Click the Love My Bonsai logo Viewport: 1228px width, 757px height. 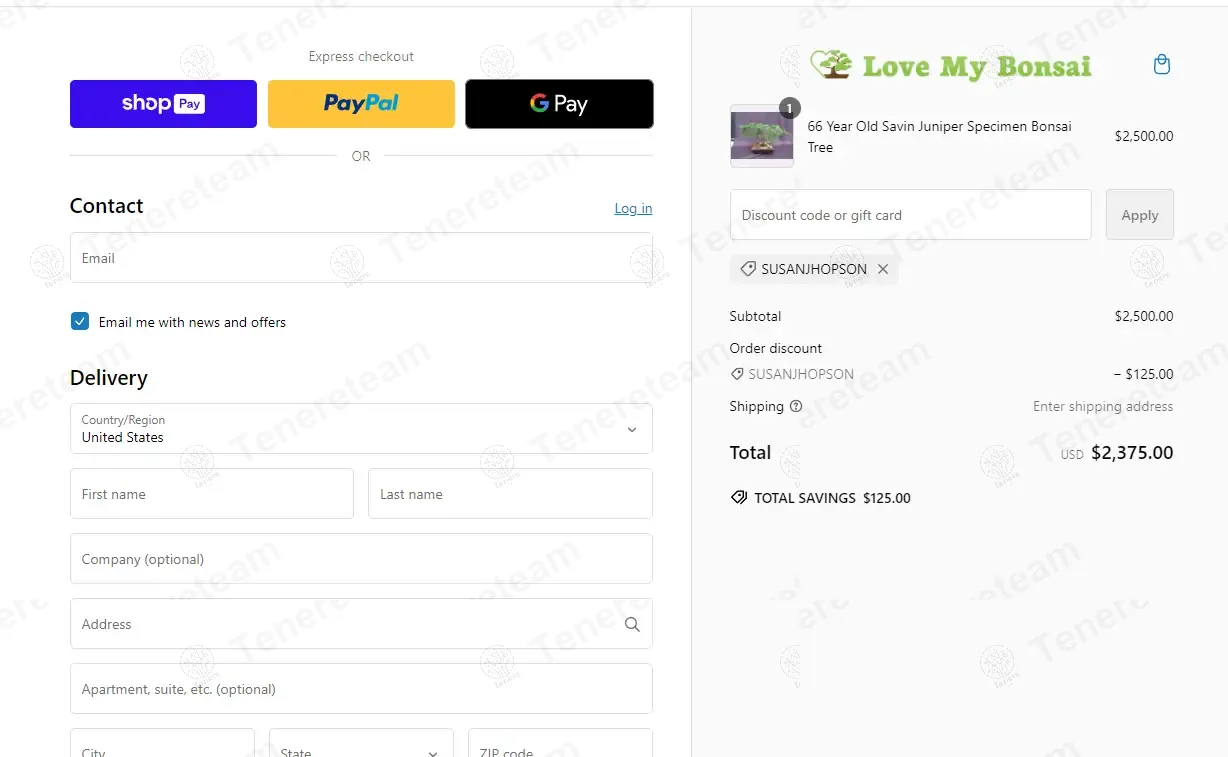click(x=950, y=66)
